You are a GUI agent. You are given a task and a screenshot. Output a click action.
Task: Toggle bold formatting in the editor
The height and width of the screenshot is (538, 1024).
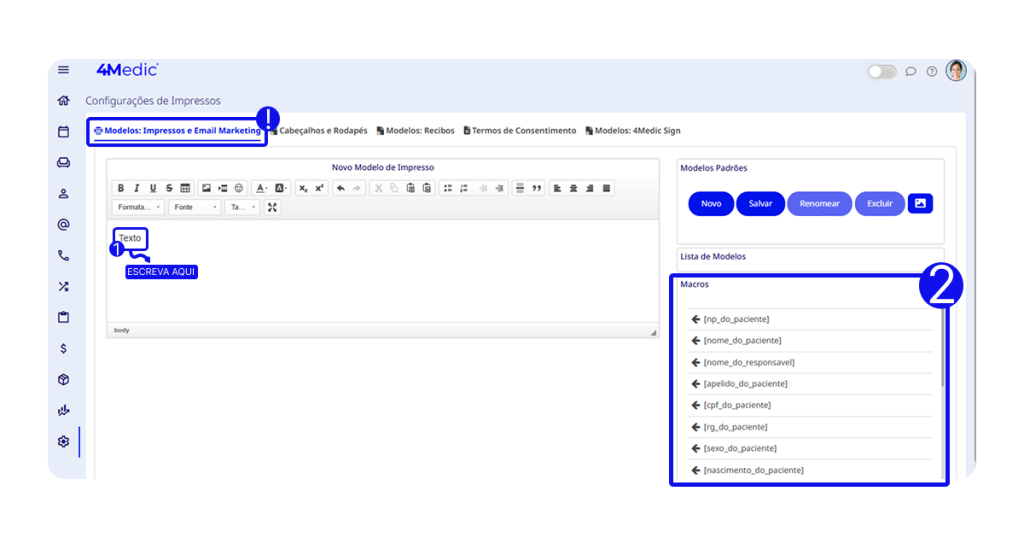coord(121,188)
